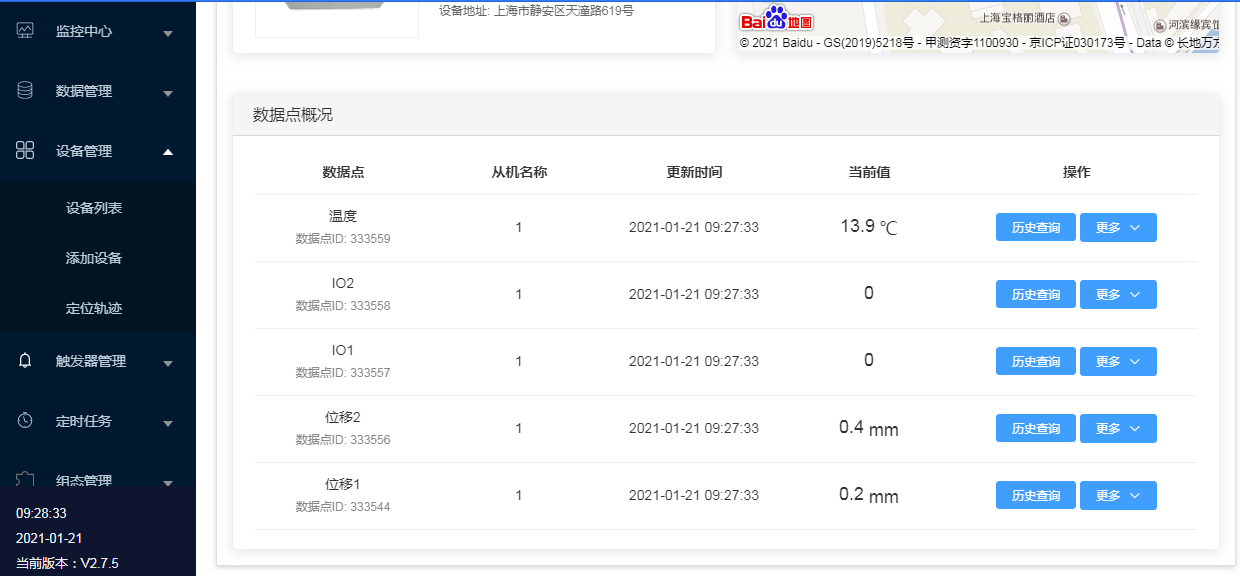The height and width of the screenshot is (576, 1240).
Task: Select 添加设备 in the sidebar
Action: tap(94, 258)
